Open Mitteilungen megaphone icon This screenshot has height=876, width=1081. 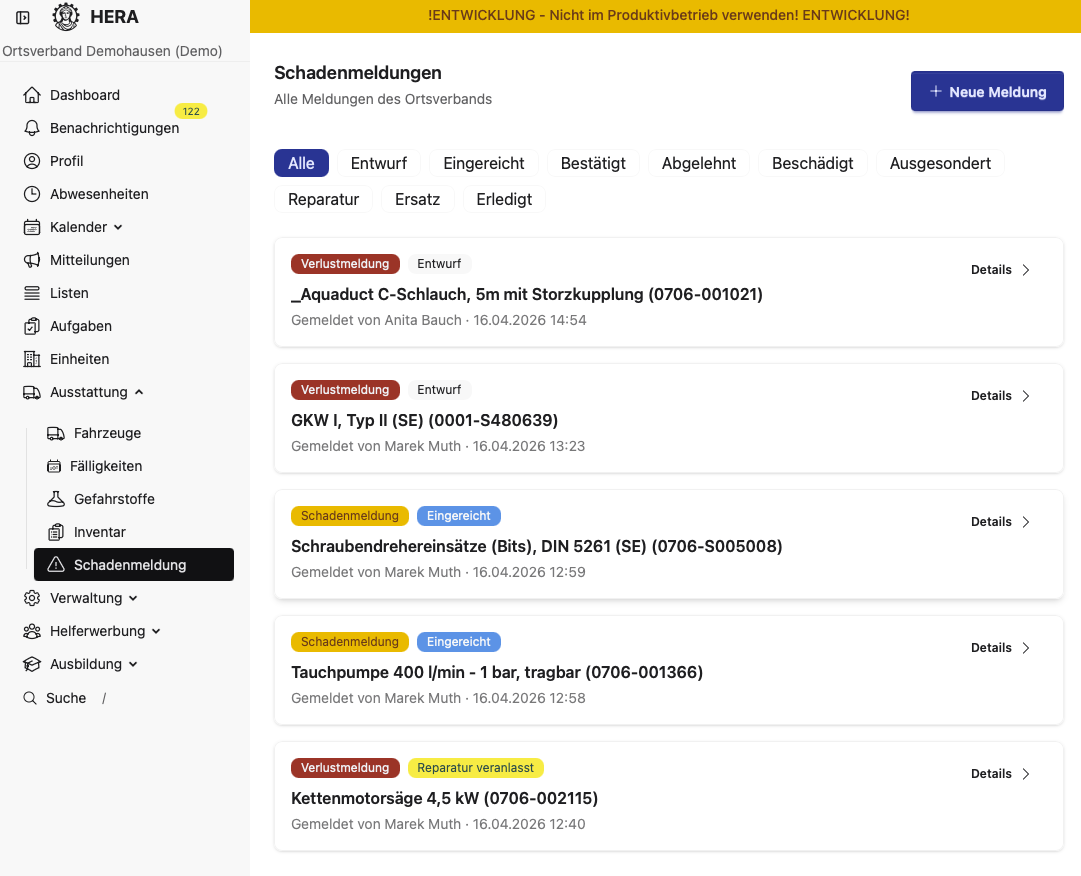[32, 260]
